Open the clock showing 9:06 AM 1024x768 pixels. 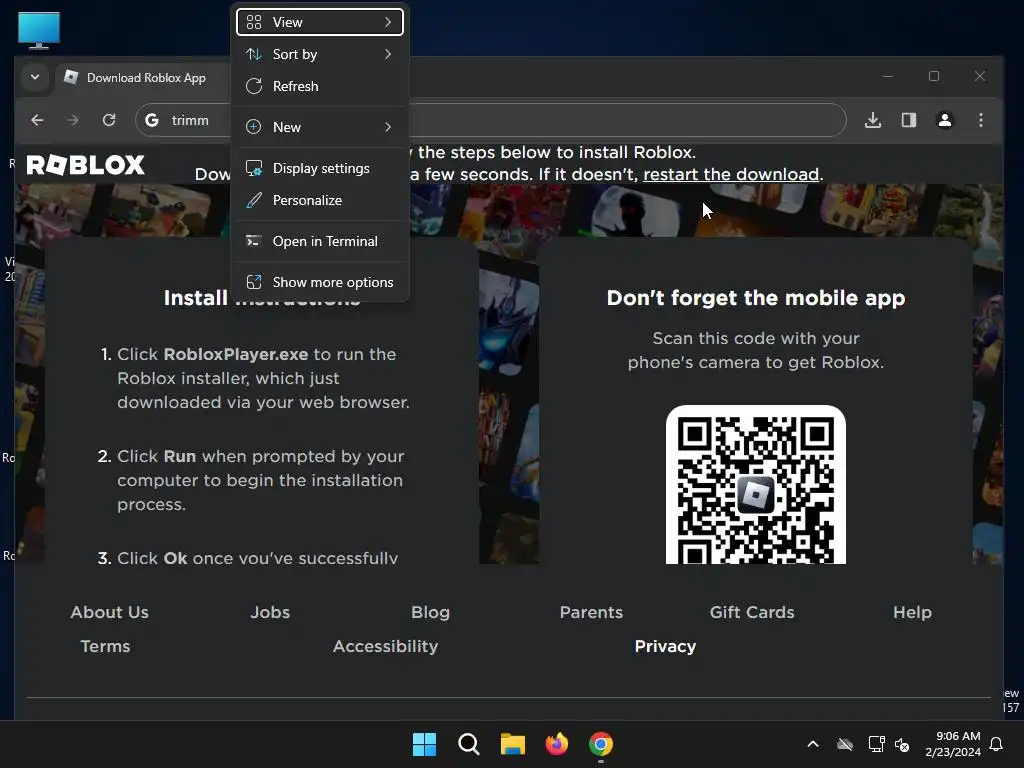pos(953,744)
